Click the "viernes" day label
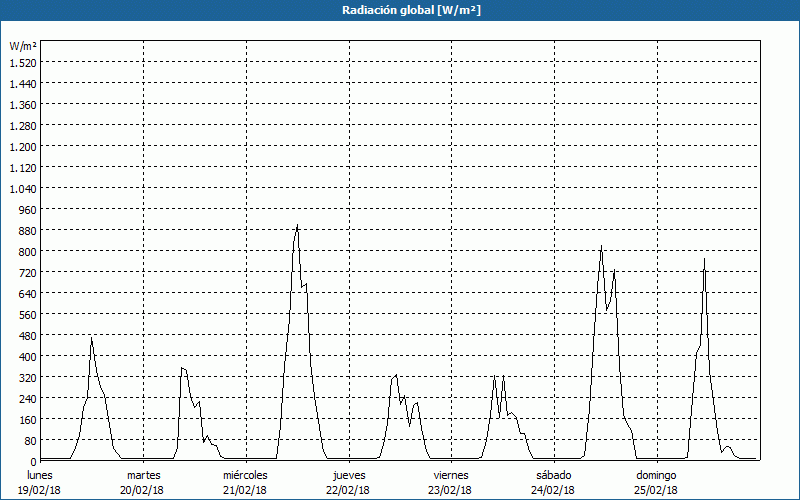Screen dimensions: 800x500 pyautogui.click(x=451, y=475)
